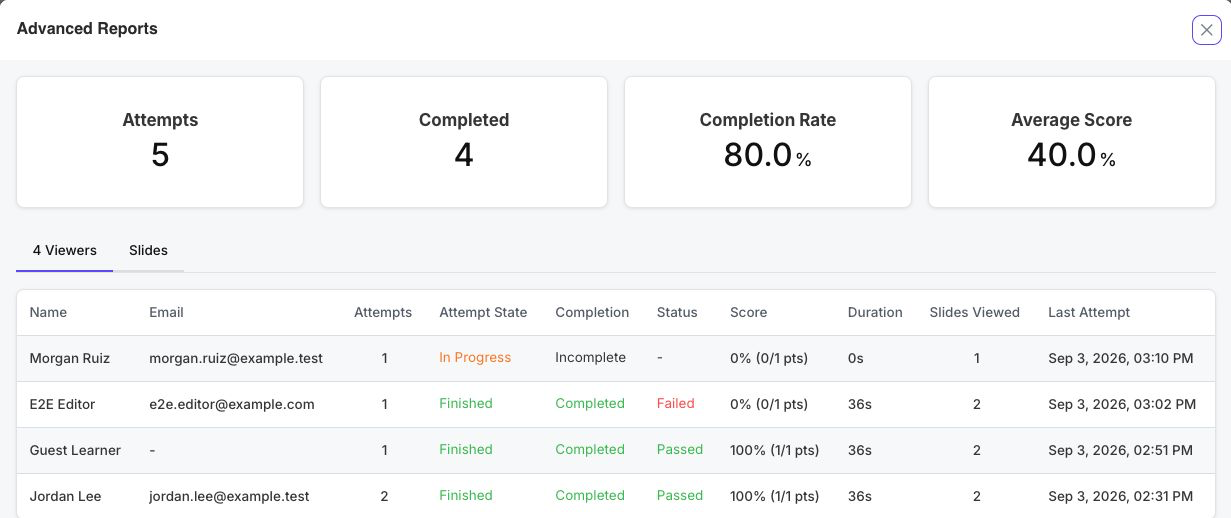1231x518 pixels.
Task: Click Completed value in Jordan Lee row
Action: [x=590, y=495]
